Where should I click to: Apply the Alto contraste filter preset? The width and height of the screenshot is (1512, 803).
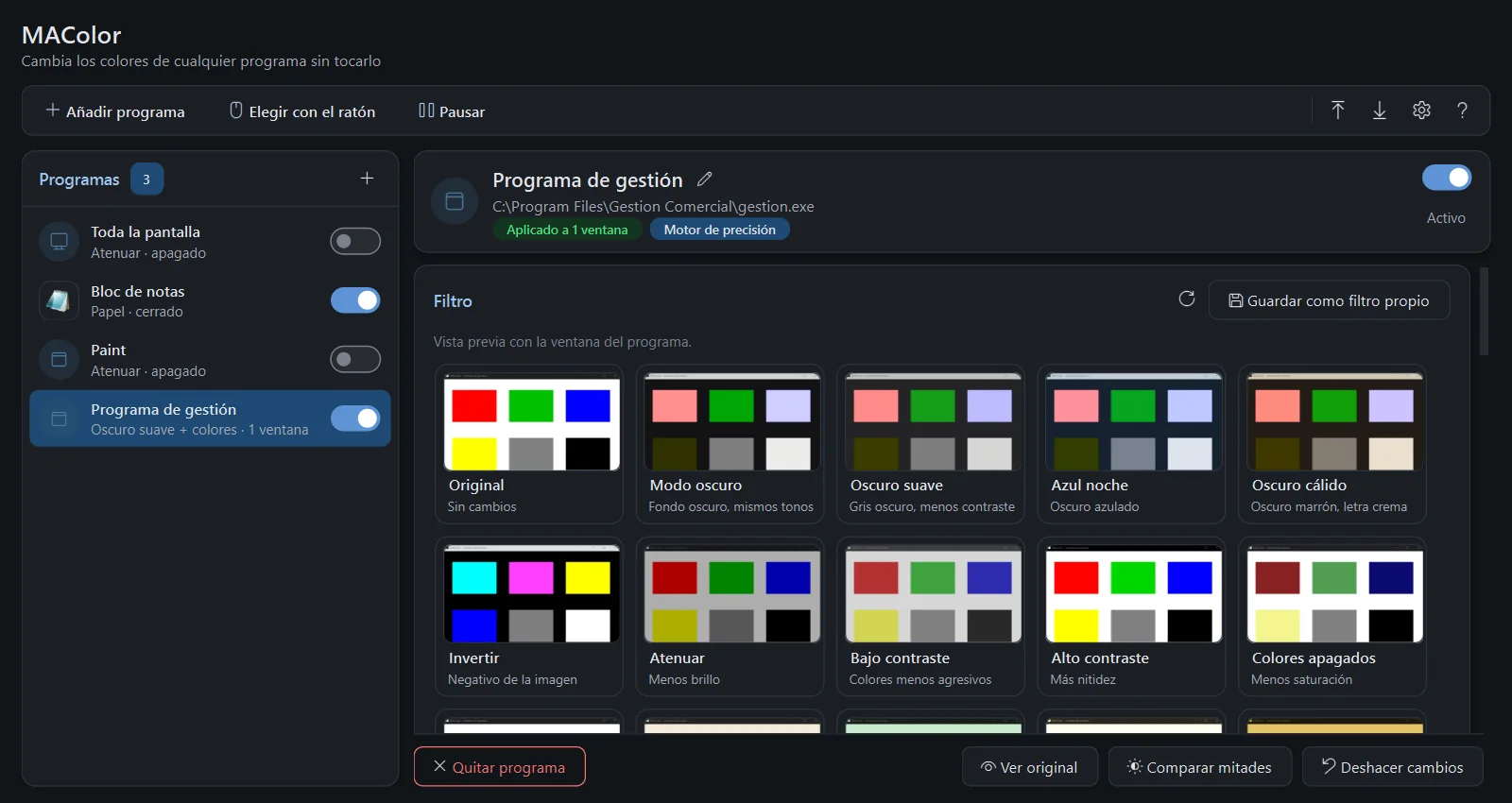tap(1131, 617)
